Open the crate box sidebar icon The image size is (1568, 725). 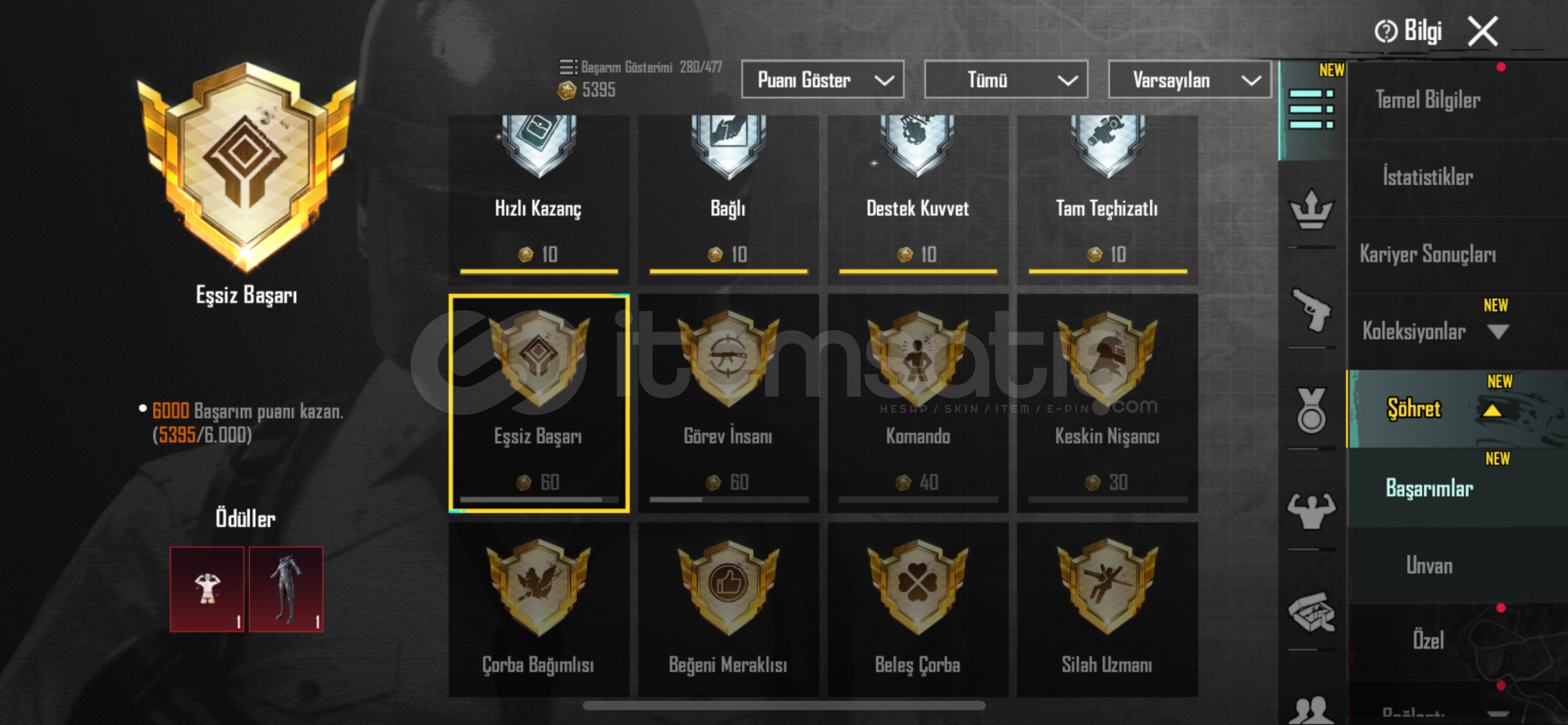pyautogui.click(x=1310, y=612)
